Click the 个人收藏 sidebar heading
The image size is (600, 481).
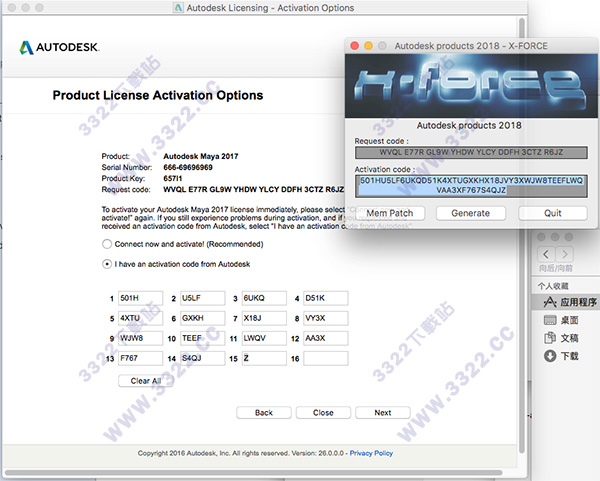point(553,286)
